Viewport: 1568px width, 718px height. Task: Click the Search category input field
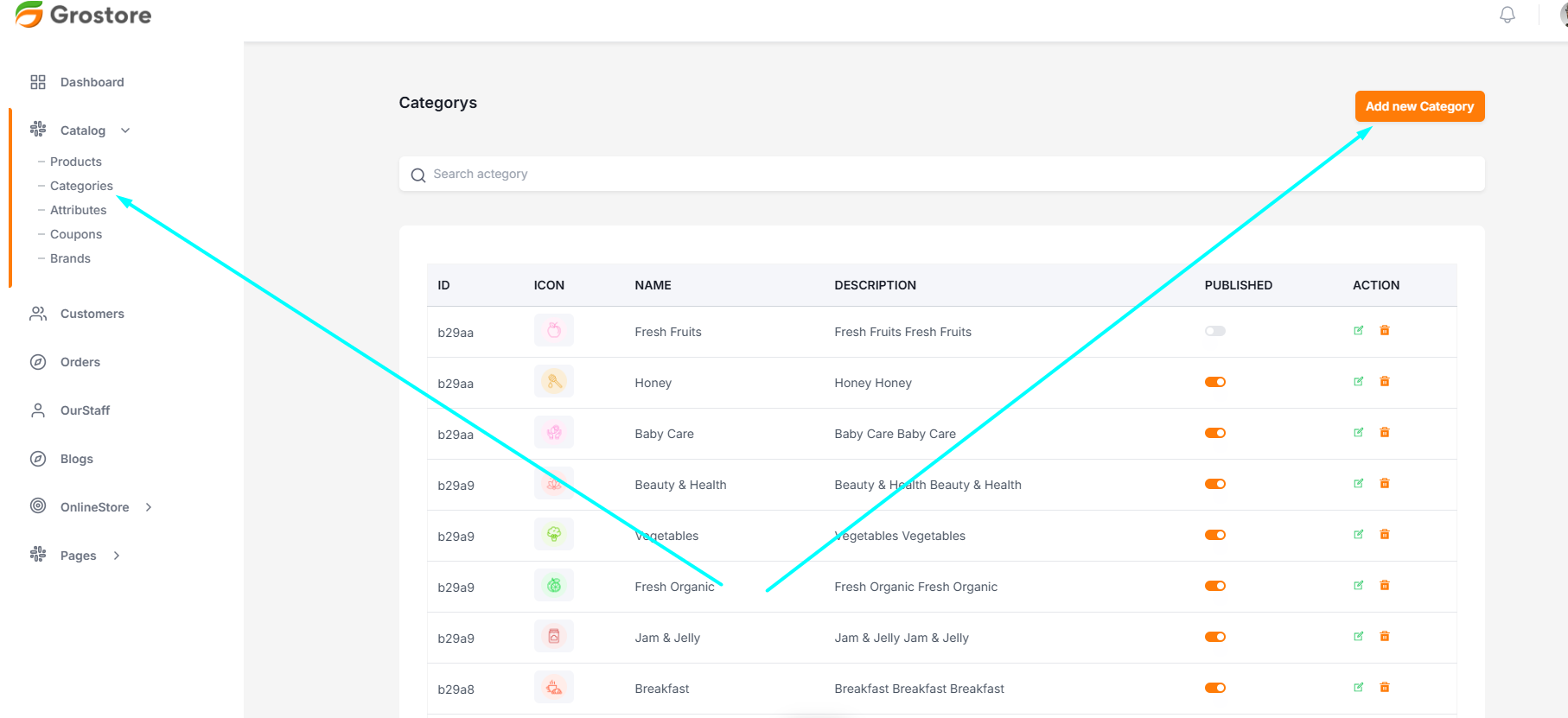point(941,174)
